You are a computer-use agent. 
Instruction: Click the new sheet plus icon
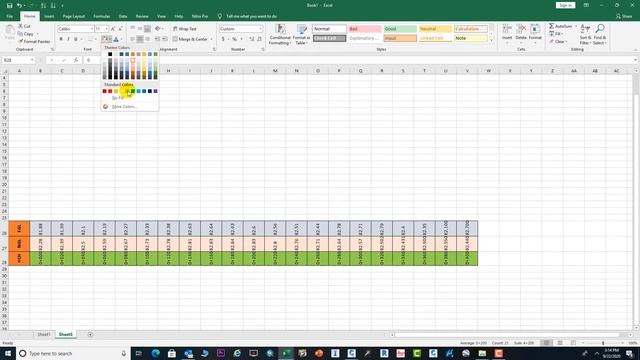tap(90, 335)
